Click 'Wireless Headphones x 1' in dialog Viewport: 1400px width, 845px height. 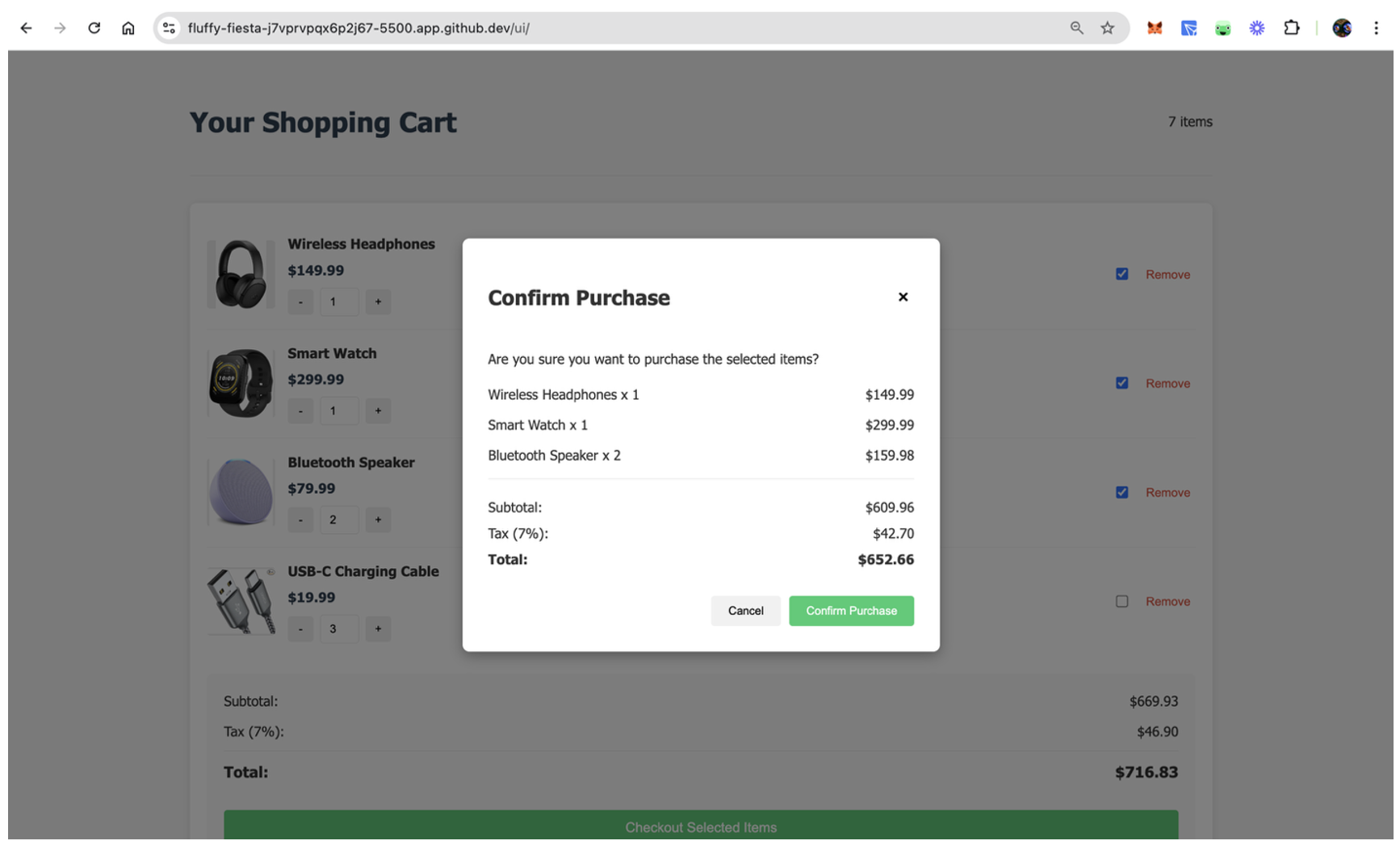[x=564, y=395]
